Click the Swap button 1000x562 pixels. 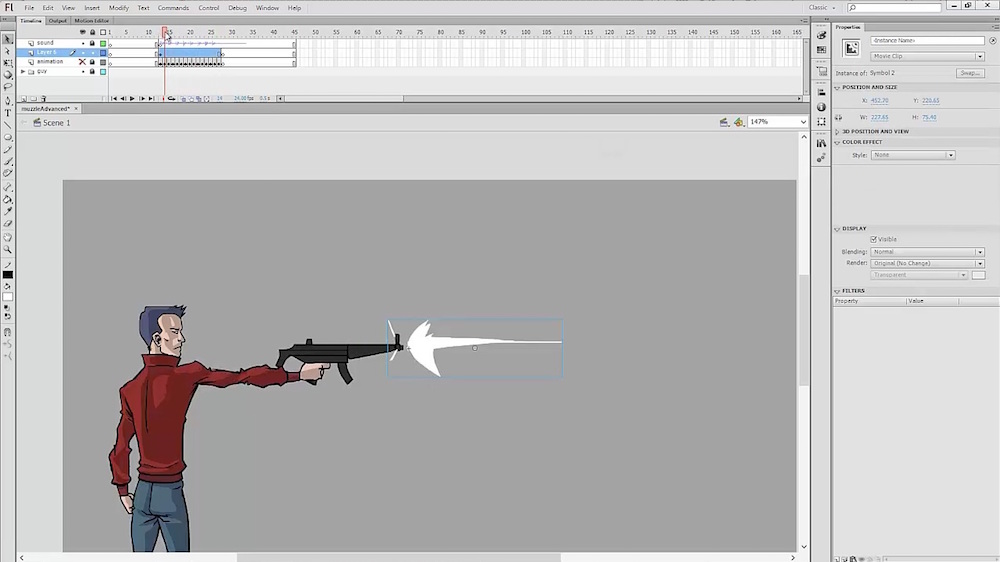(969, 73)
